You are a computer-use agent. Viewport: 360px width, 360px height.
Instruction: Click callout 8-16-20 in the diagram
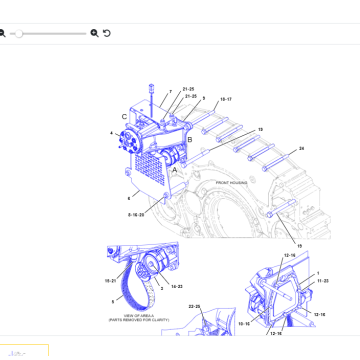point(136,215)
